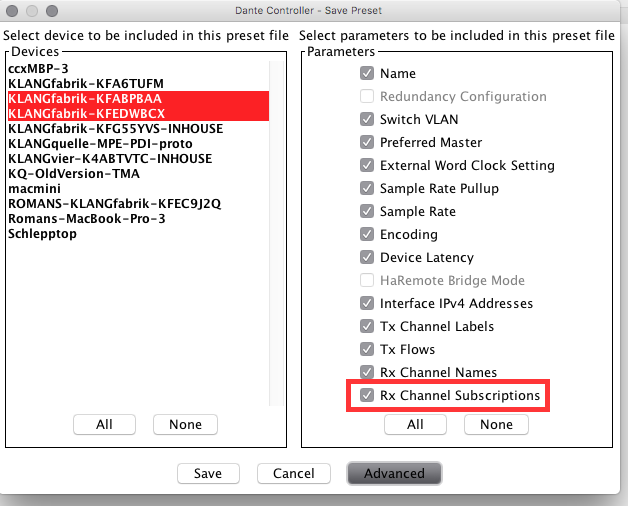Cancel the Save Preset dialog

coord(294,473)
